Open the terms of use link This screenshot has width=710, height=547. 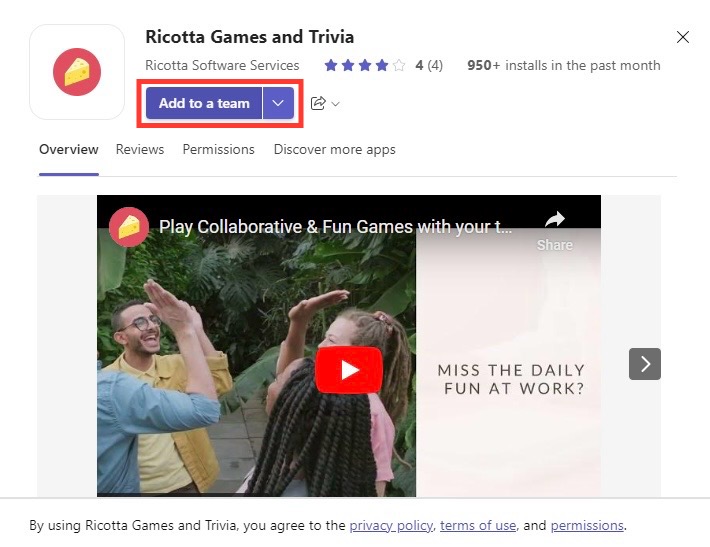[478, 525]
